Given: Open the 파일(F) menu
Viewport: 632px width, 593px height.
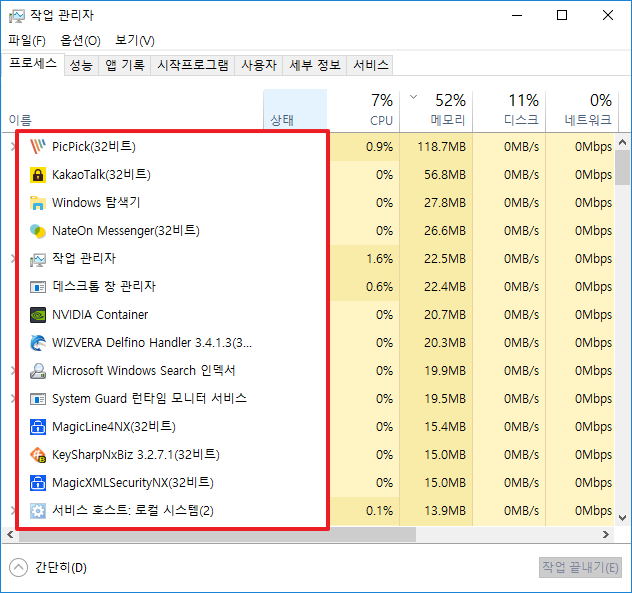Looking at the screenshot, I should [x=27, y=40].
